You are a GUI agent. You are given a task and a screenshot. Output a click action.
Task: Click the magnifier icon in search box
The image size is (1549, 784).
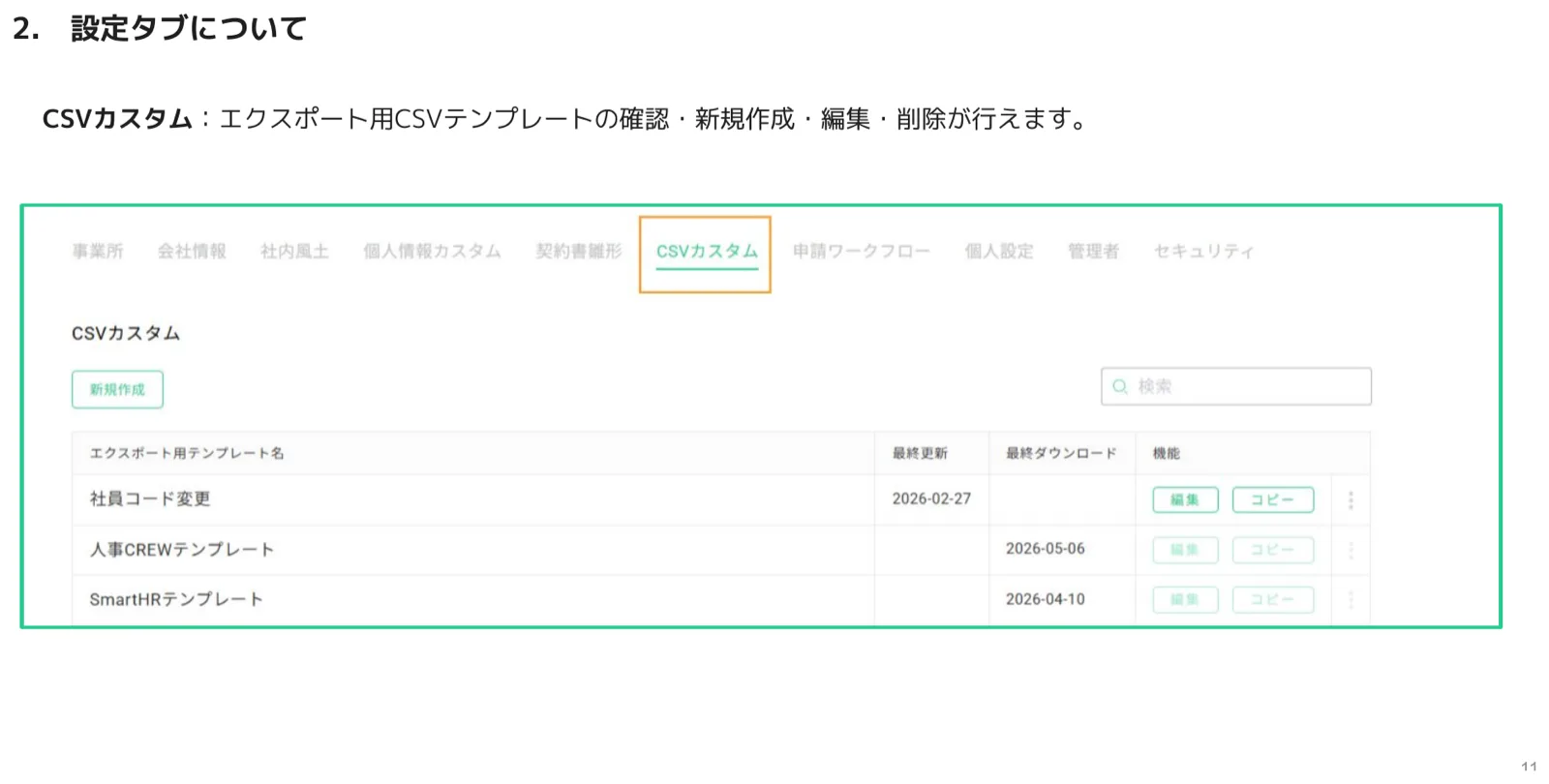pyautogui.click(x=1120, y=386)
